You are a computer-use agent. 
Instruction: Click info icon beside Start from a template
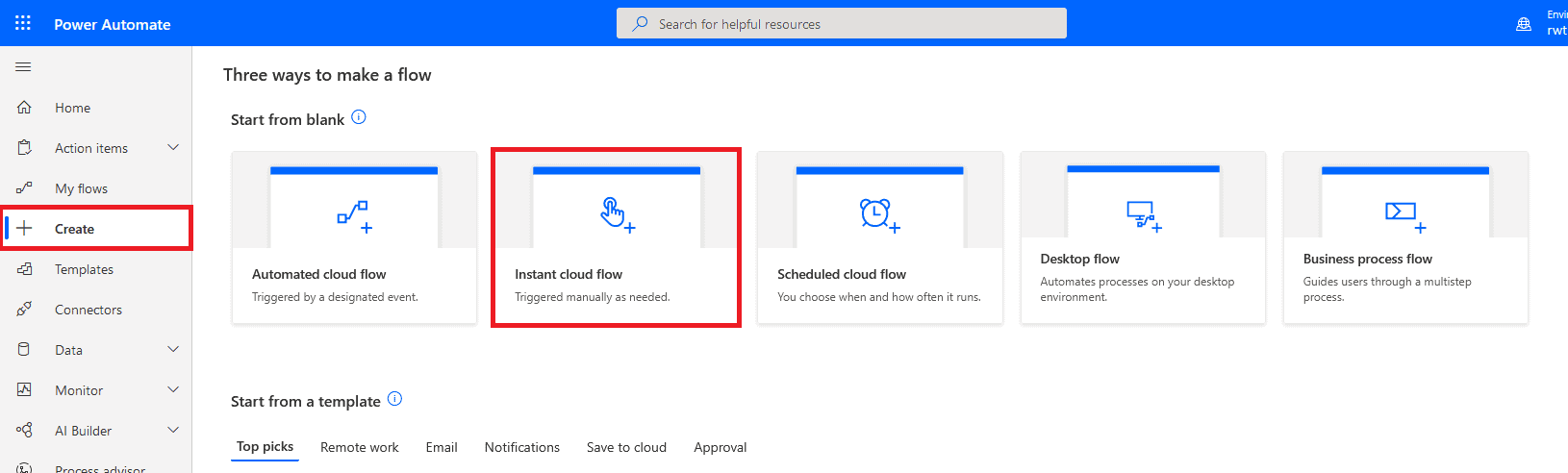[x=394, y=399]
